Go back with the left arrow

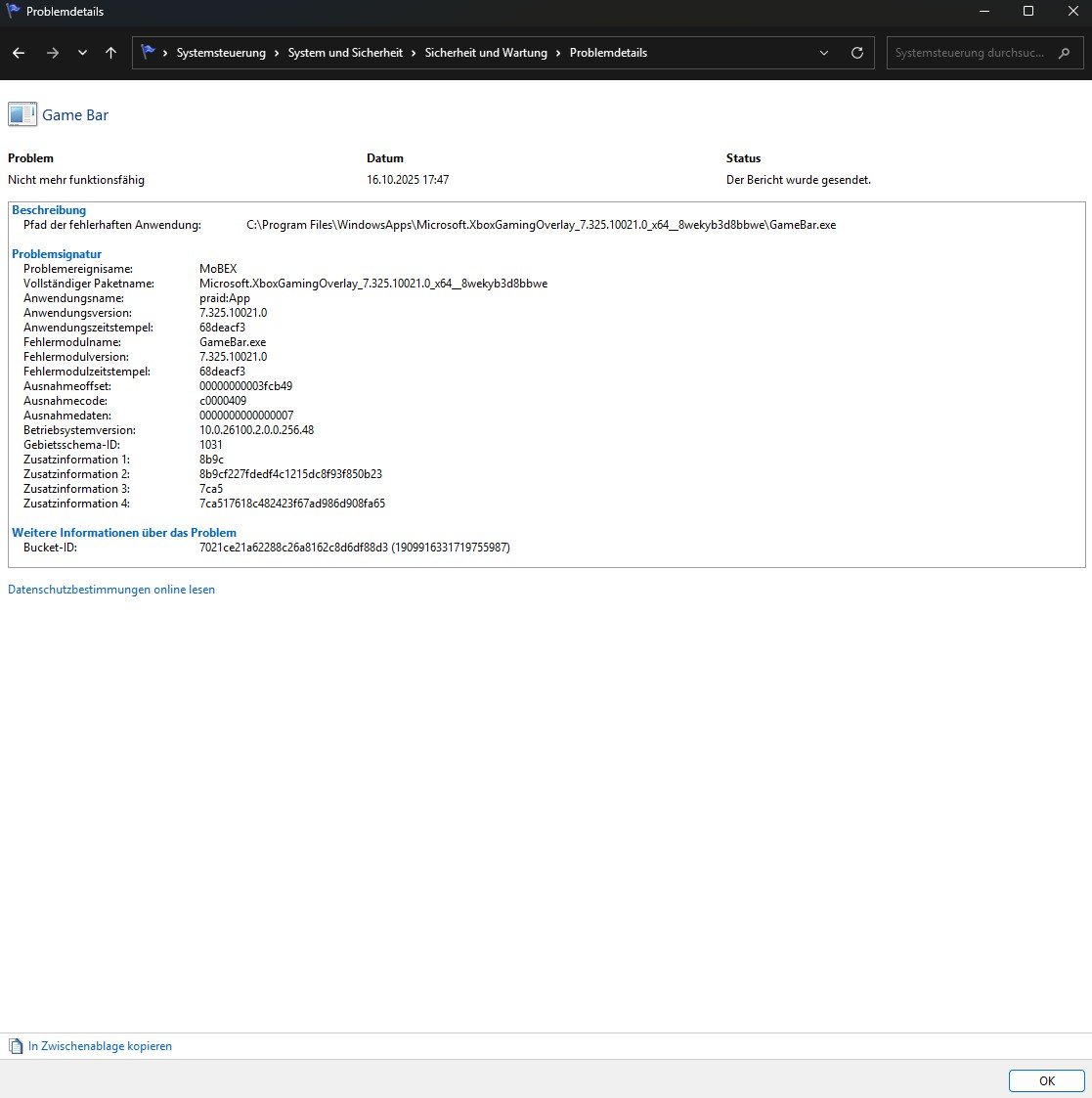(x=19, y=53)
